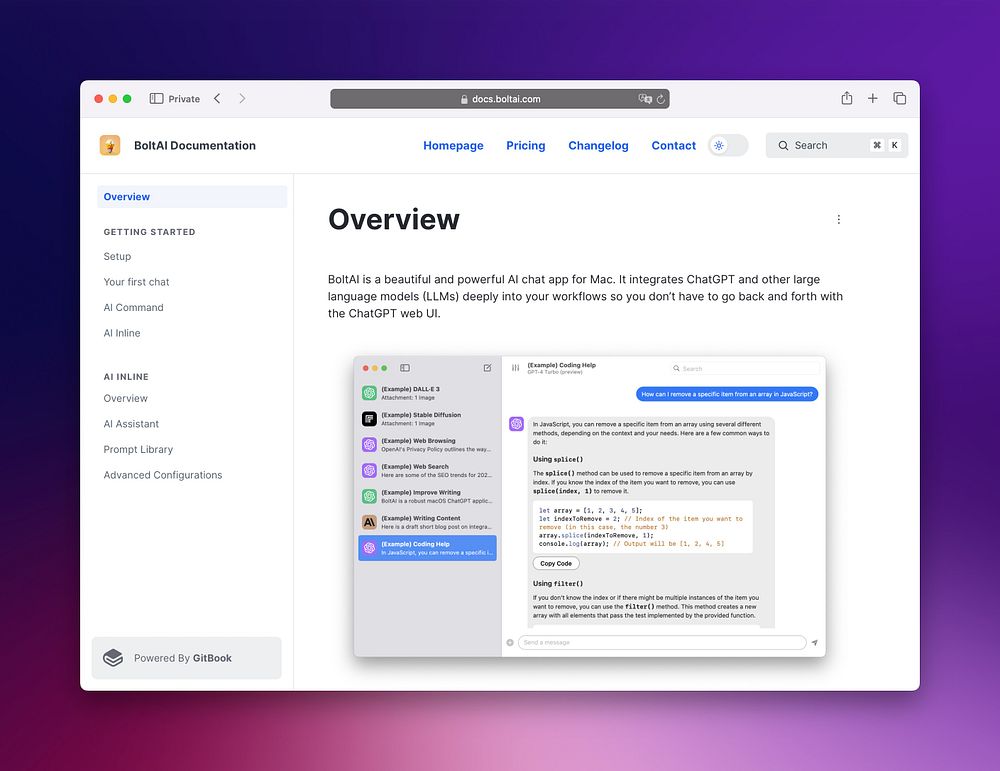Click the sidebar toggle icon in BoltAI screenshot
This screenshot has width=1000, height=771.
pos(405,368)
